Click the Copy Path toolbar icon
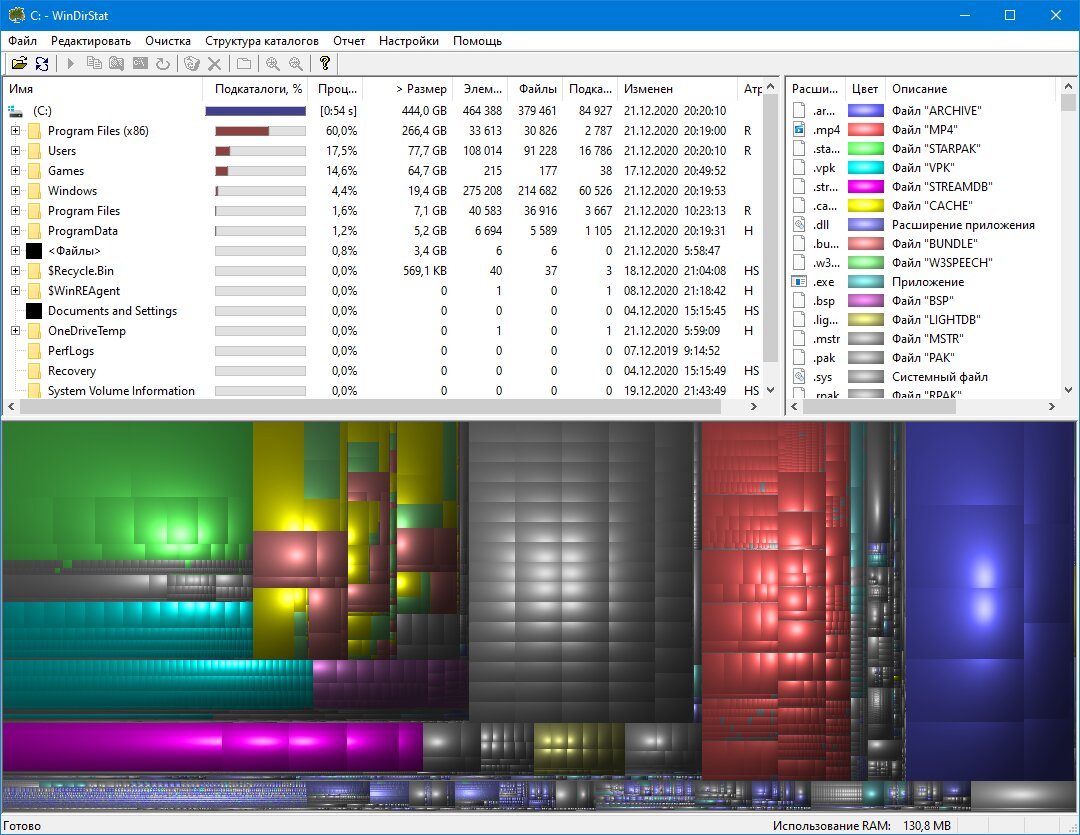Viewport: 1080px width, 835px height. click(x=94, y=63)
